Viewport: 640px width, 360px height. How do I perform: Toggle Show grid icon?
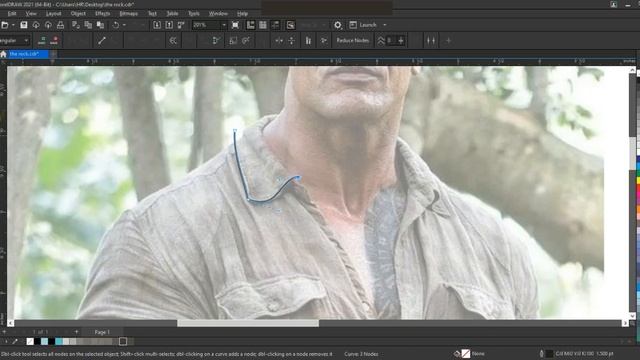(x=263, y=25)
